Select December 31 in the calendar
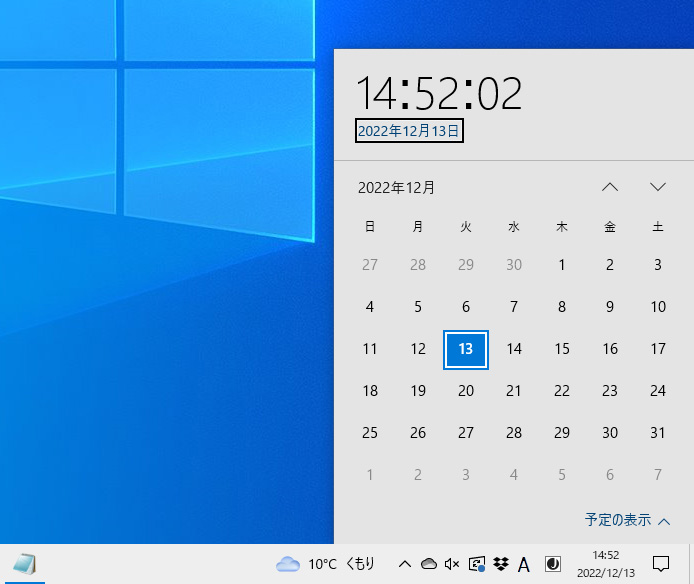The height and width of the screenshot is (584, 694). (x=658, y=433)
